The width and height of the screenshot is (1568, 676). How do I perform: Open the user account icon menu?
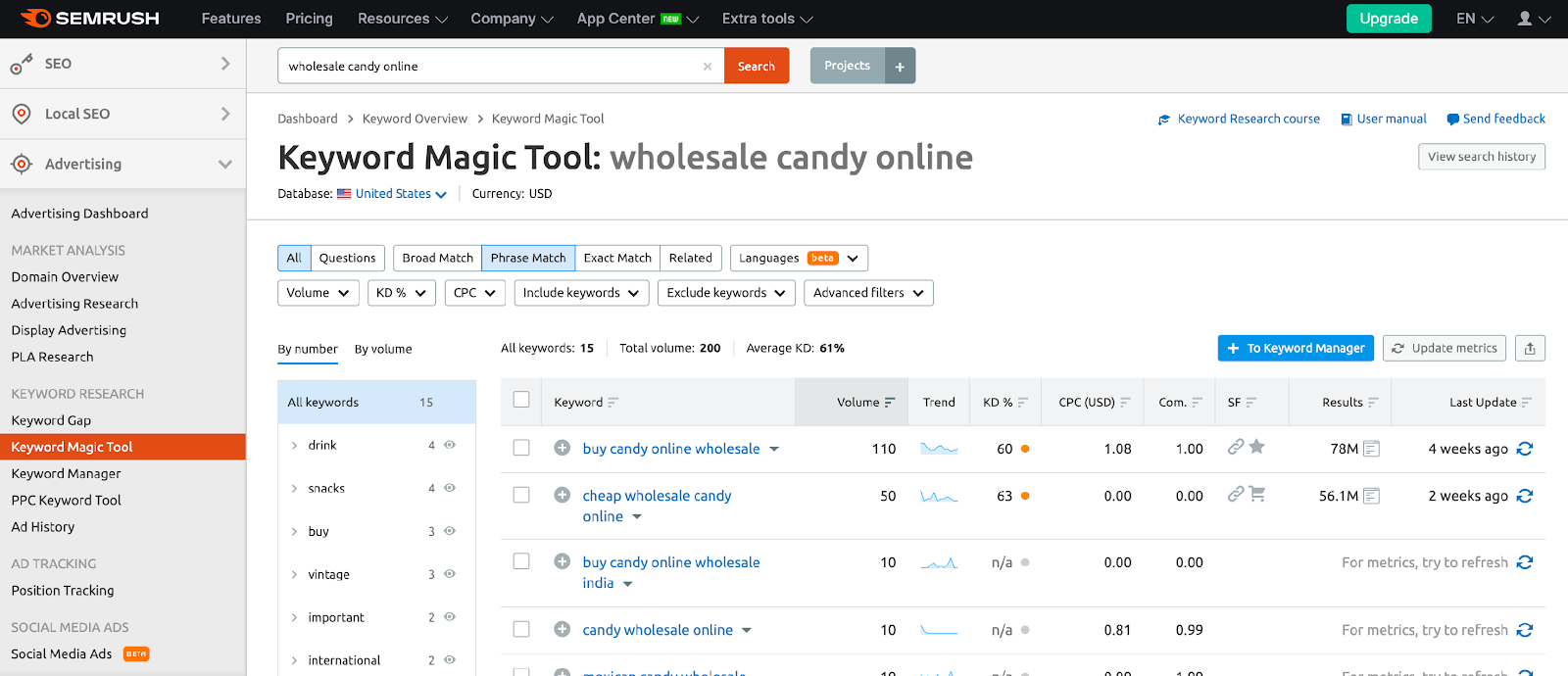click(1534, 19)
